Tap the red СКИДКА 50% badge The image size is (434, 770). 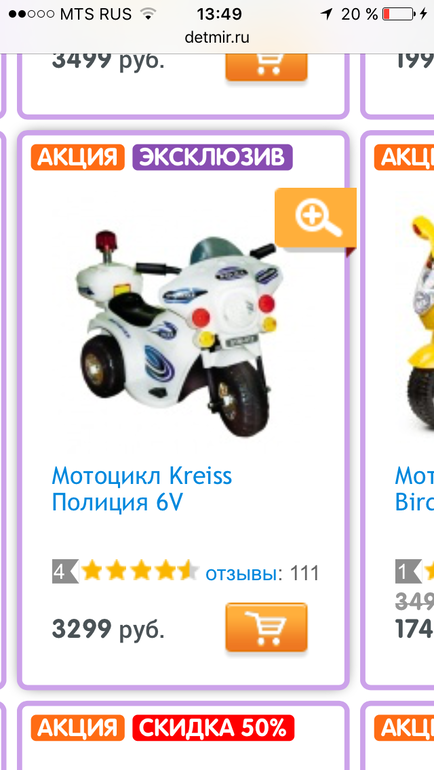(x=213, y=728)
